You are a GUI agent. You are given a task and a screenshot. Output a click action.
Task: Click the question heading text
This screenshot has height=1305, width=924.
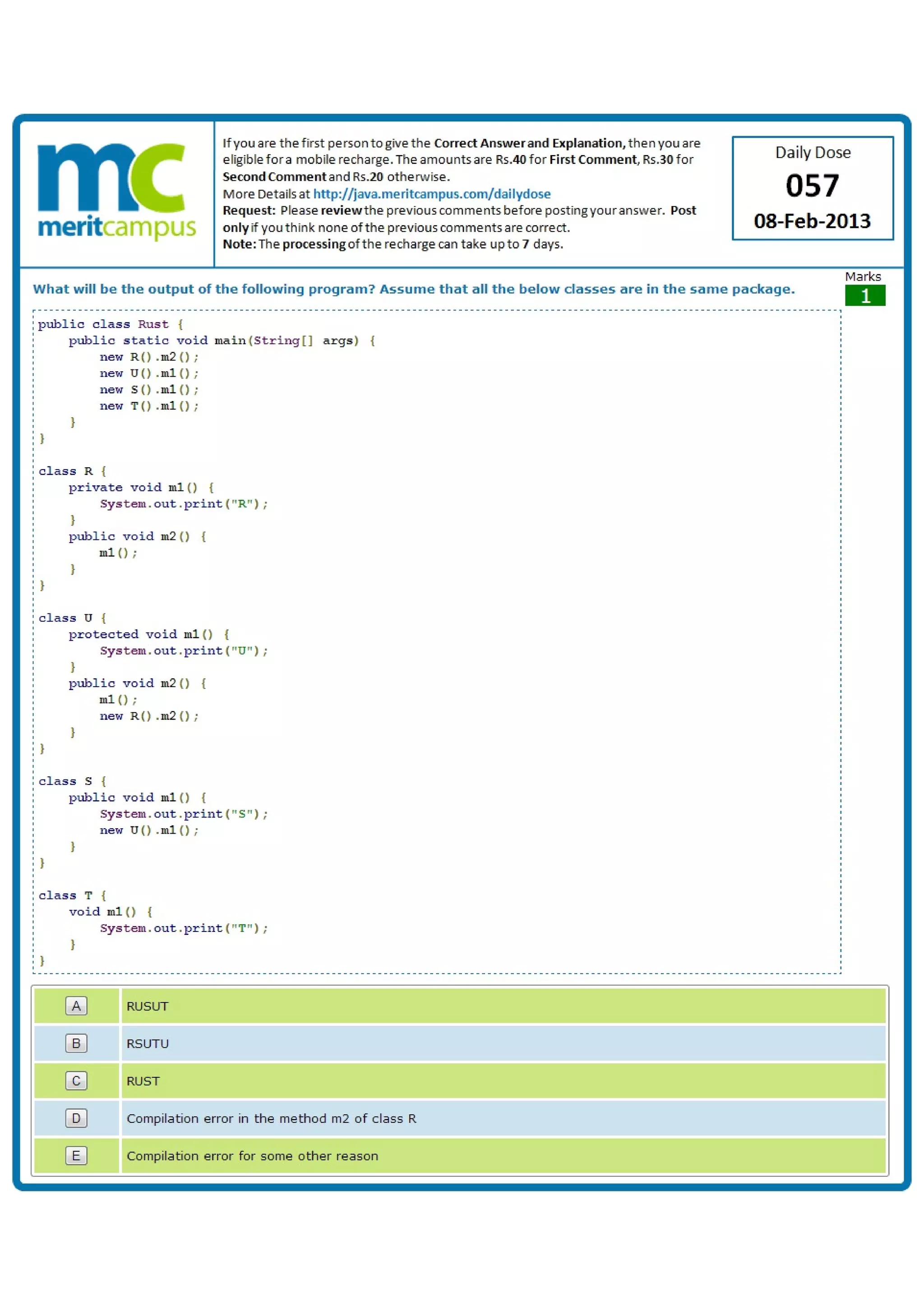[x=413, y=289]
